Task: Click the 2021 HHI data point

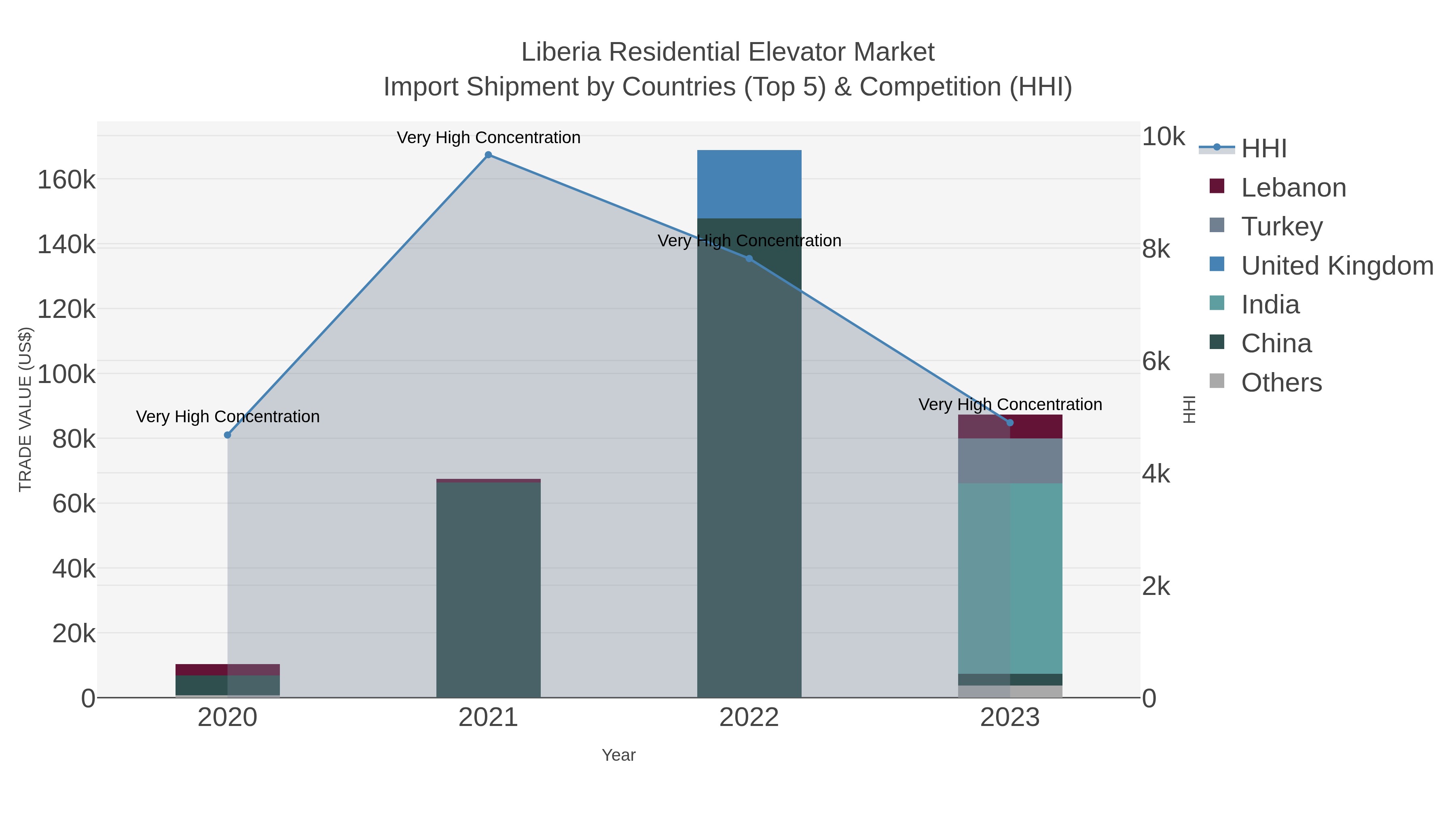Action: pos(488,155)
